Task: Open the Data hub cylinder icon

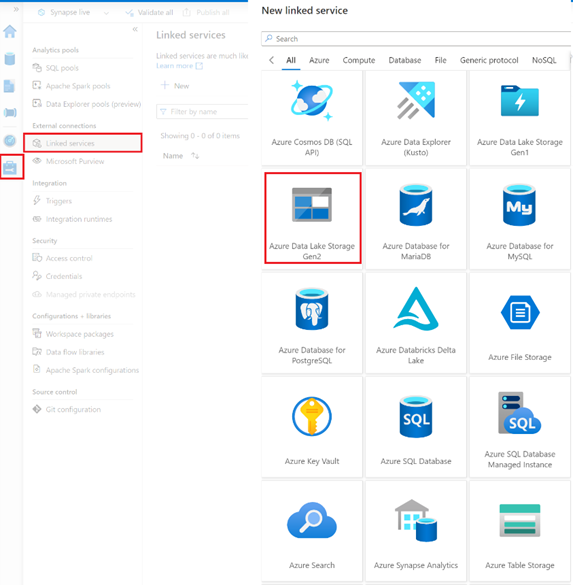Action: click(x=10, y=59)
